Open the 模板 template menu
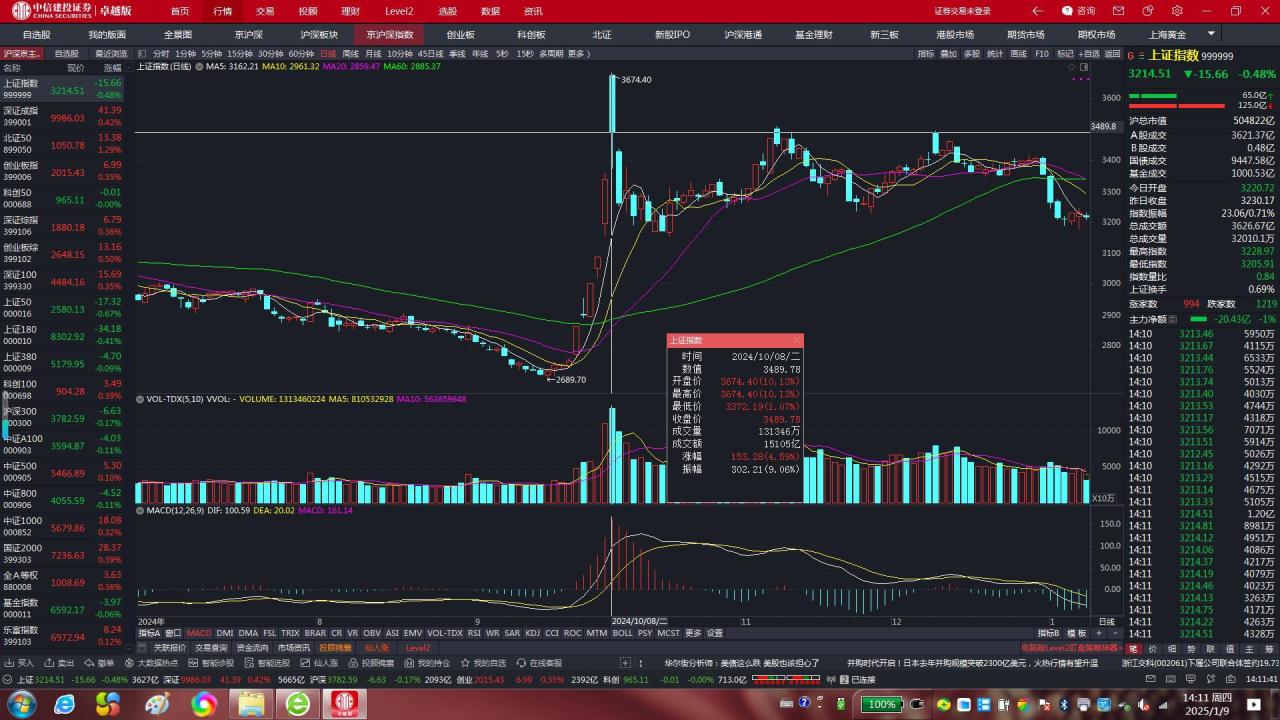1280x720 pixels. pyautogui.click(x=1078, y=633)
